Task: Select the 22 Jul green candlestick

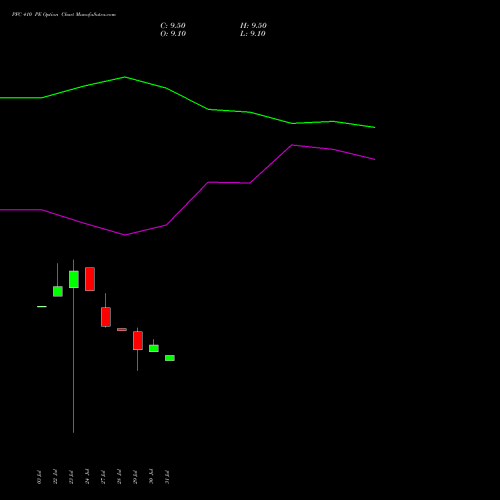Action: point(58,291)
